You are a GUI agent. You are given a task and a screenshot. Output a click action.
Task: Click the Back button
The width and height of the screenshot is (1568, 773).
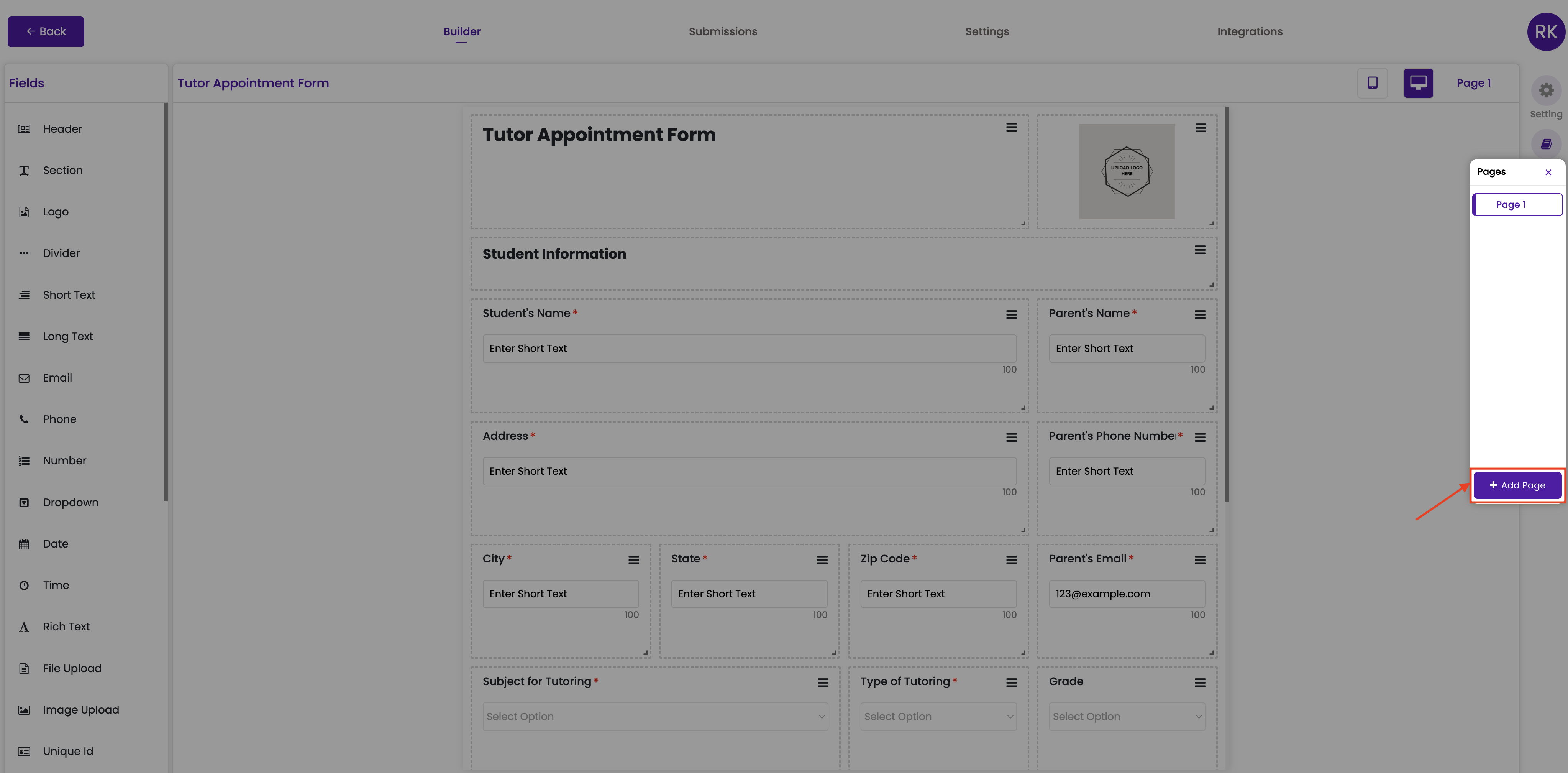pyautogui.click(x=46, y=32)
